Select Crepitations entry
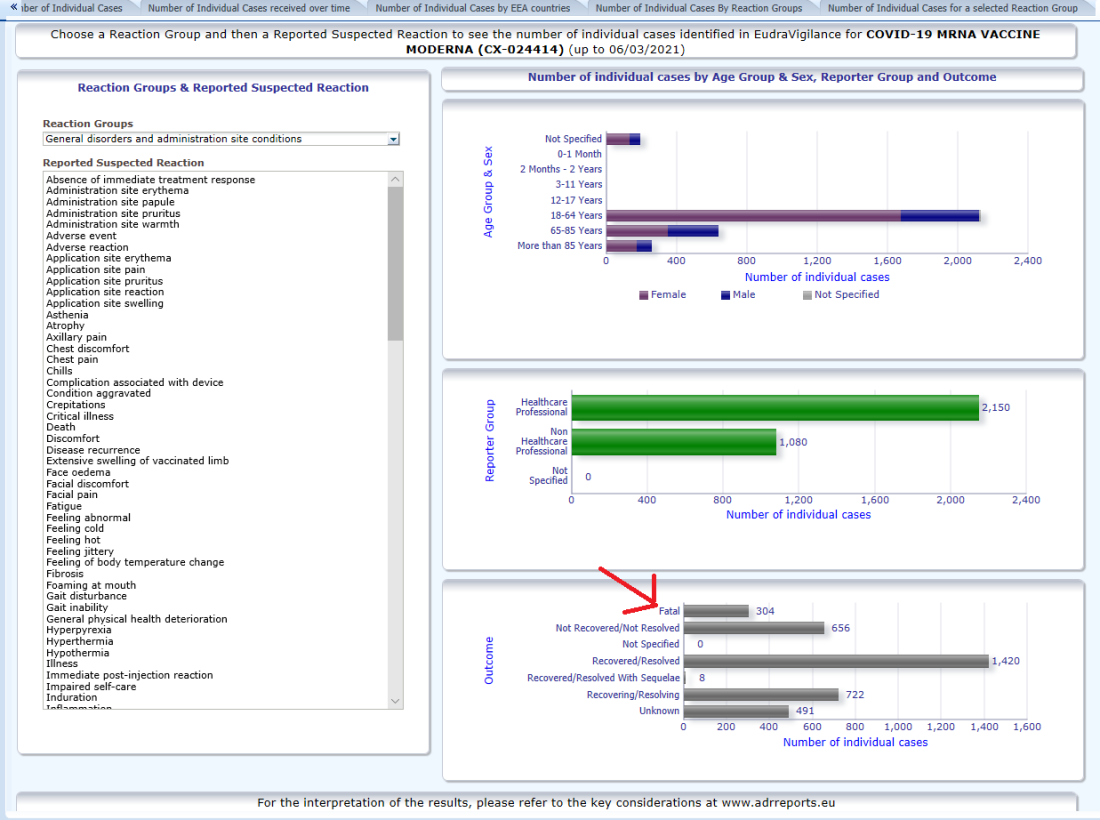 point(76,405)
